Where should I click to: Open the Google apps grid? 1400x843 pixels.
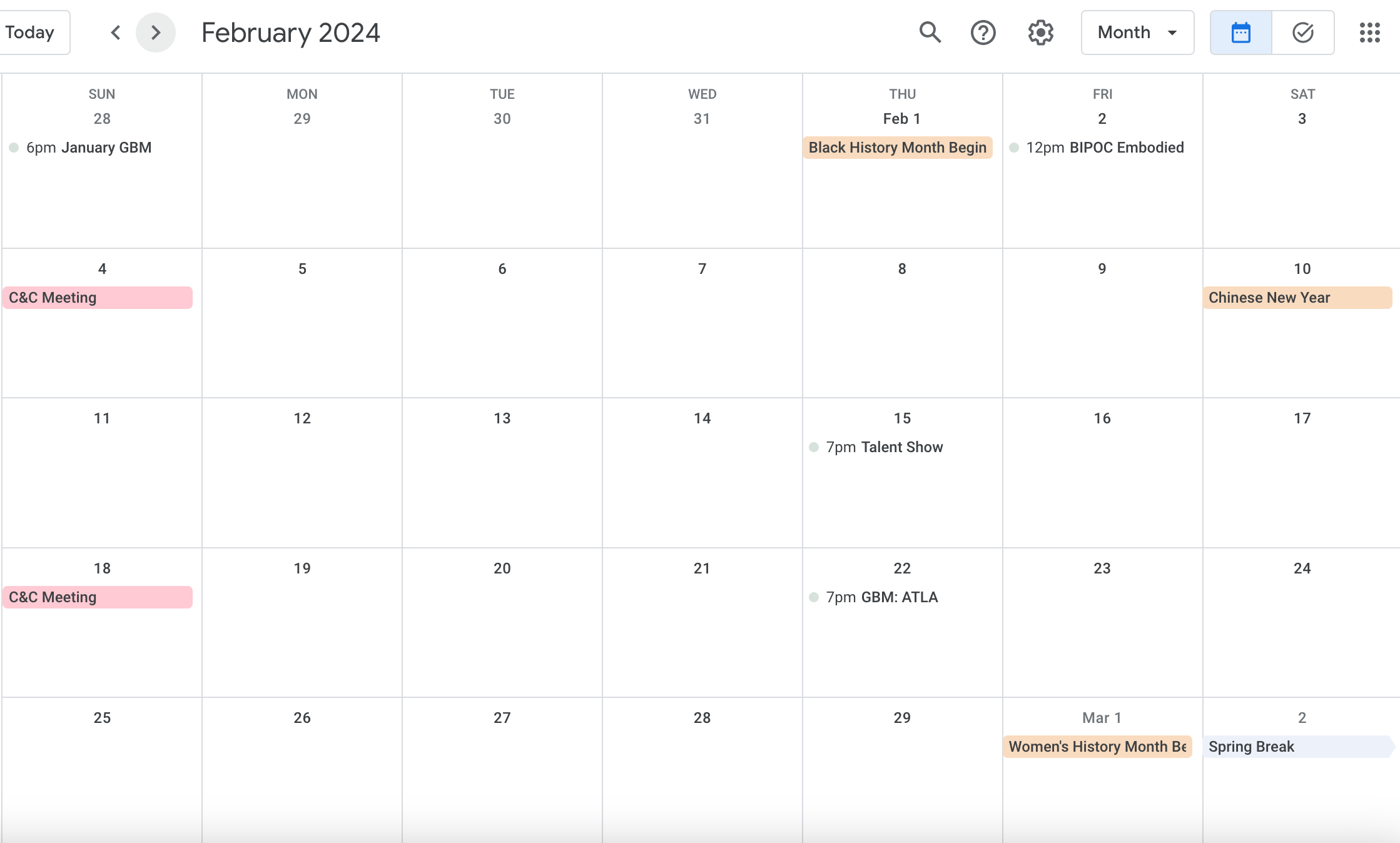(1369, 32)
